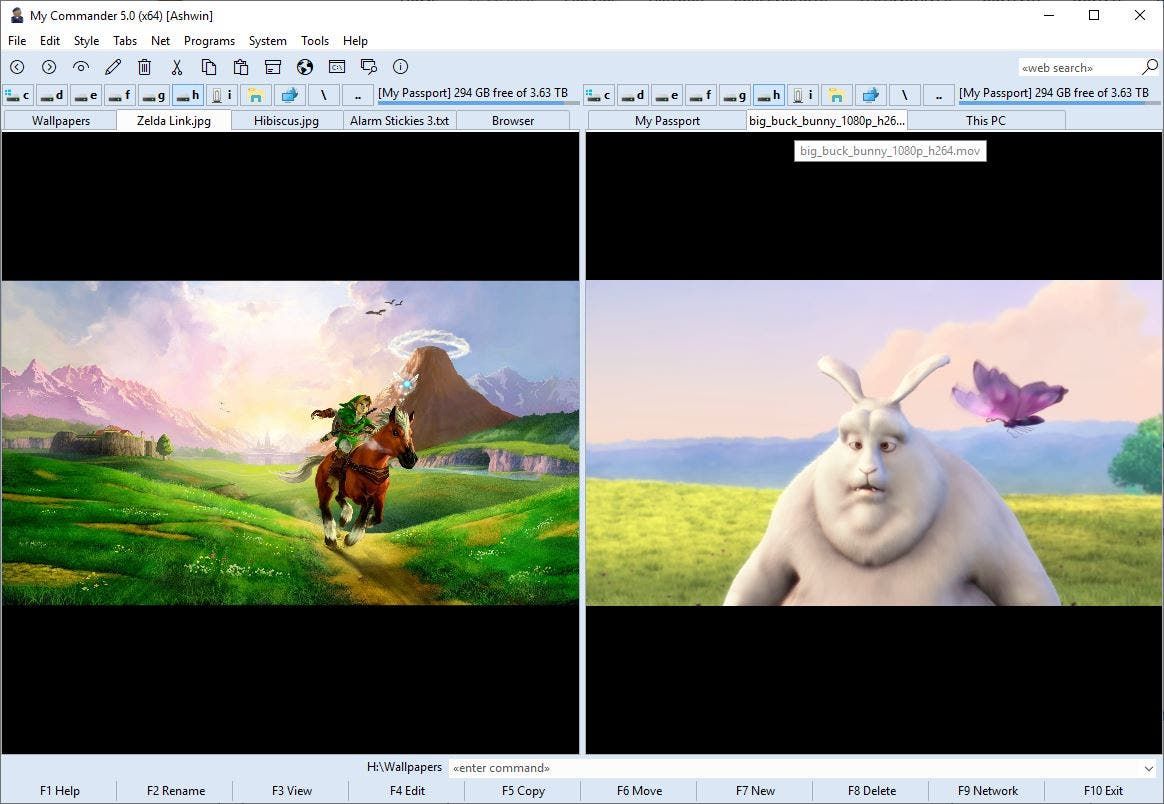This screenshot has height=804, width=1164.
Task: Click the scissors Cut icon
Action: pyautogui.click(x=177, y=67)
